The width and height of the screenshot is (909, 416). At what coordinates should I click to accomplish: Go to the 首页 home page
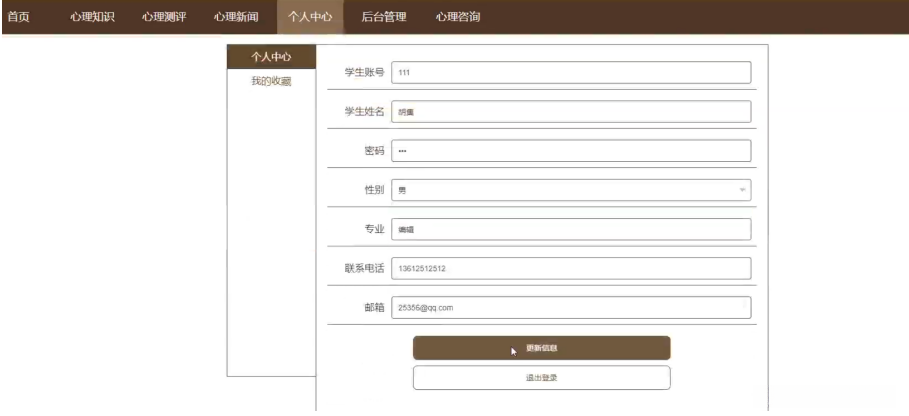(18, 17)
